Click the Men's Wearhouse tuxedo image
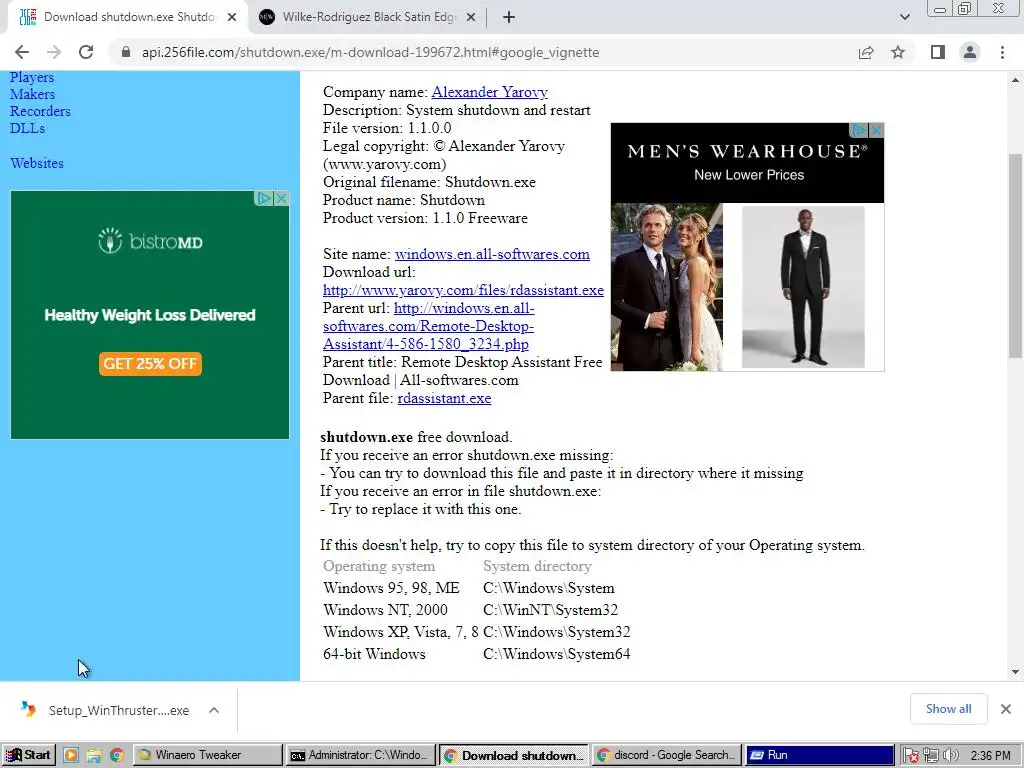The height and width of the screenshot is (768, 1024). pyautogui.click(x=803, y=287)
